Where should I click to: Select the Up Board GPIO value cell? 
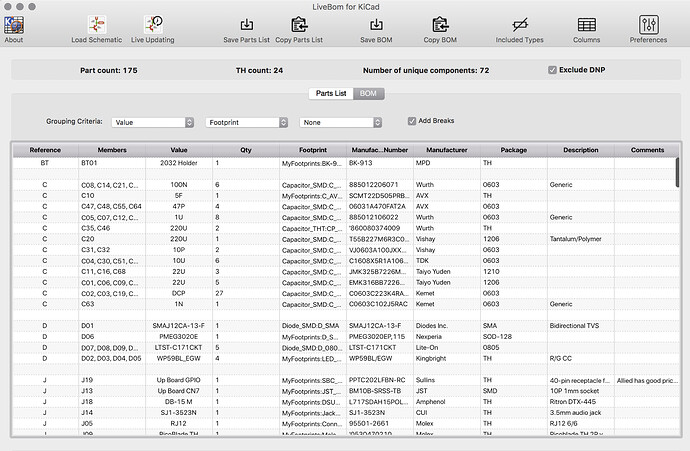pos(179,380)
